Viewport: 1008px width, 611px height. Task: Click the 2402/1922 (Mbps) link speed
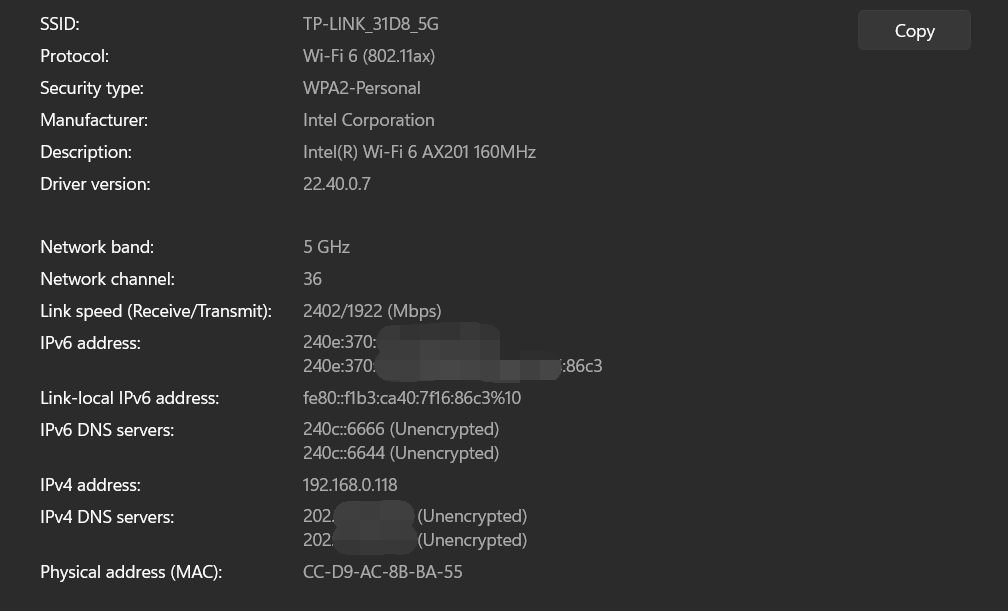(x=372, y=311)
